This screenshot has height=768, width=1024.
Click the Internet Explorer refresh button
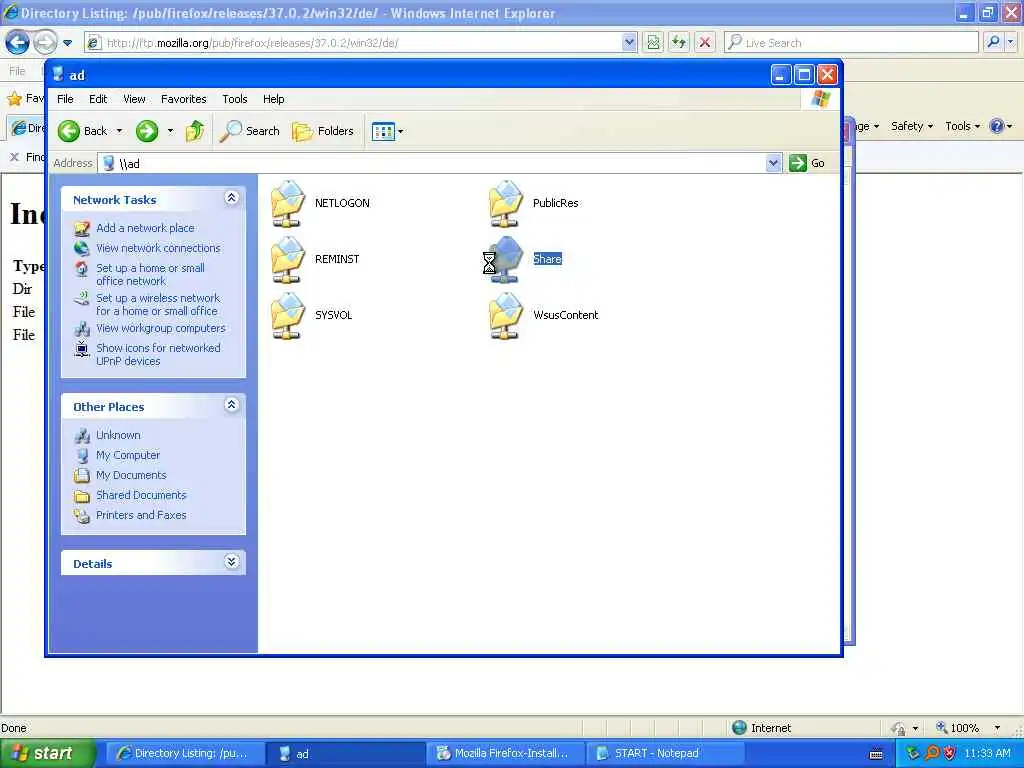pyautogui.click(x=679, y=43)
